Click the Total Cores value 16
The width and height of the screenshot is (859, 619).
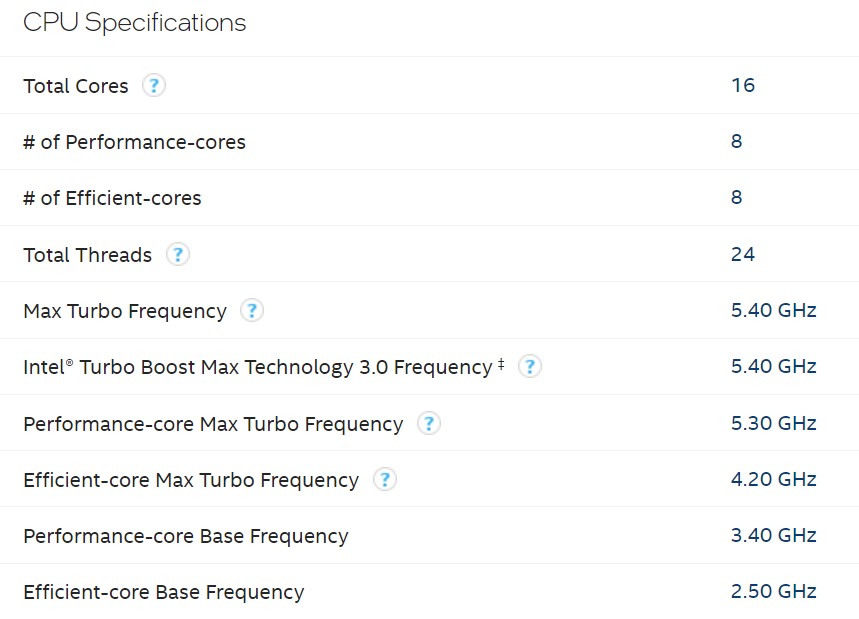tap(743, 85)
